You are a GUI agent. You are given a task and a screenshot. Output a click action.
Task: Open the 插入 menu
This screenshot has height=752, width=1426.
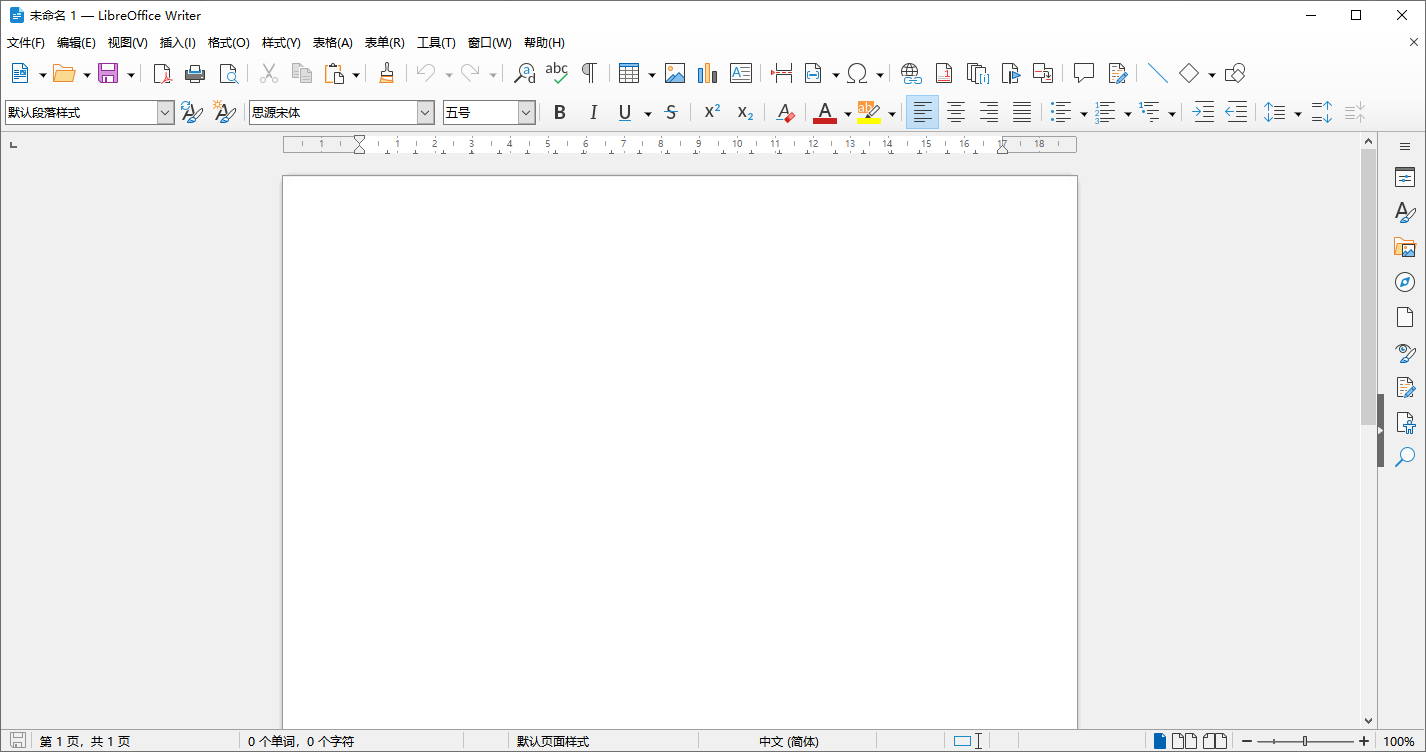coord(177,42)
